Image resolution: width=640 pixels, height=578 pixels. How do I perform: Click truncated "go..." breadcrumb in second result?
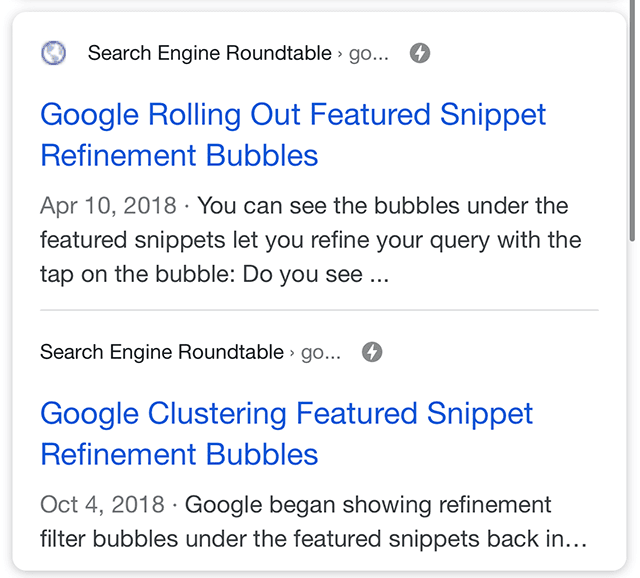[x=320, y=352]
